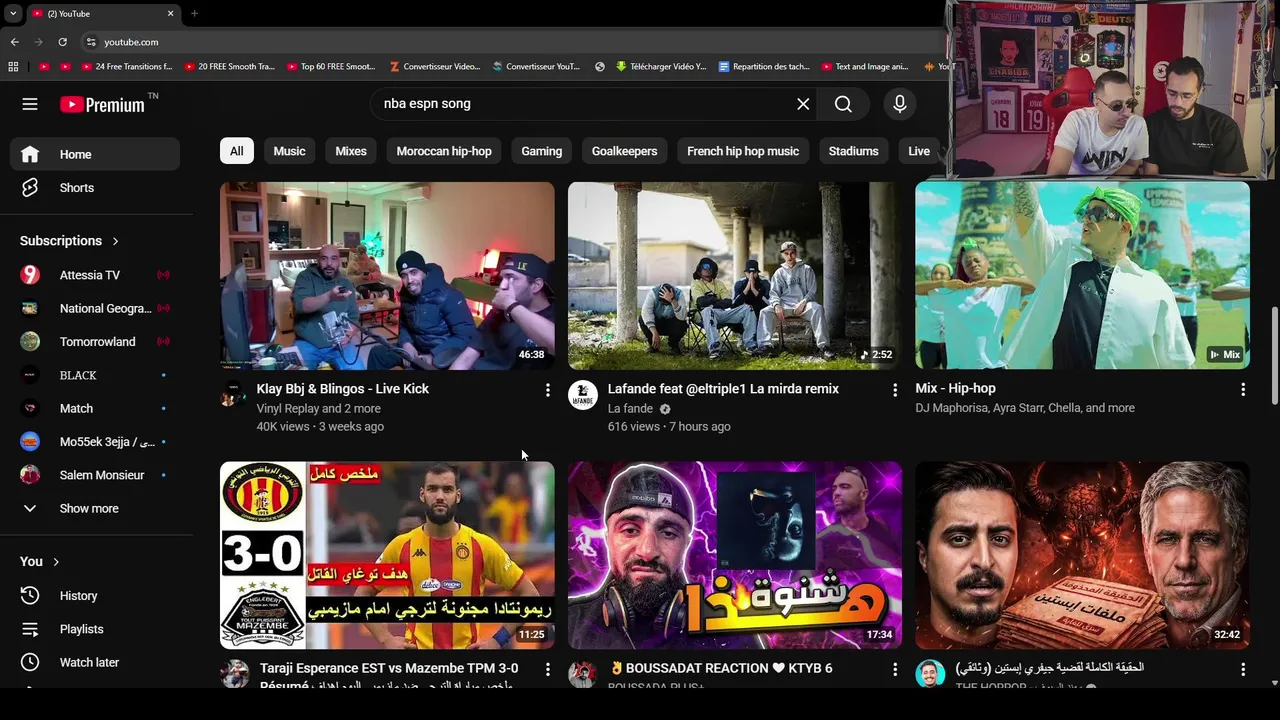Open 24 Free Transitions bookmark
1280x720 pixels.
pos(126,67)
